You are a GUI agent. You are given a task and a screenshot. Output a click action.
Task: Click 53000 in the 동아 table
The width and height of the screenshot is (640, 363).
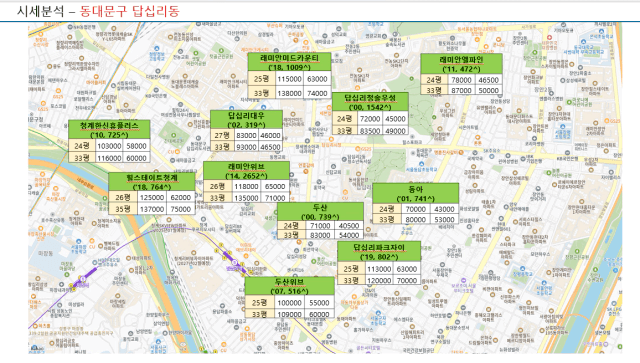point(444,219)
